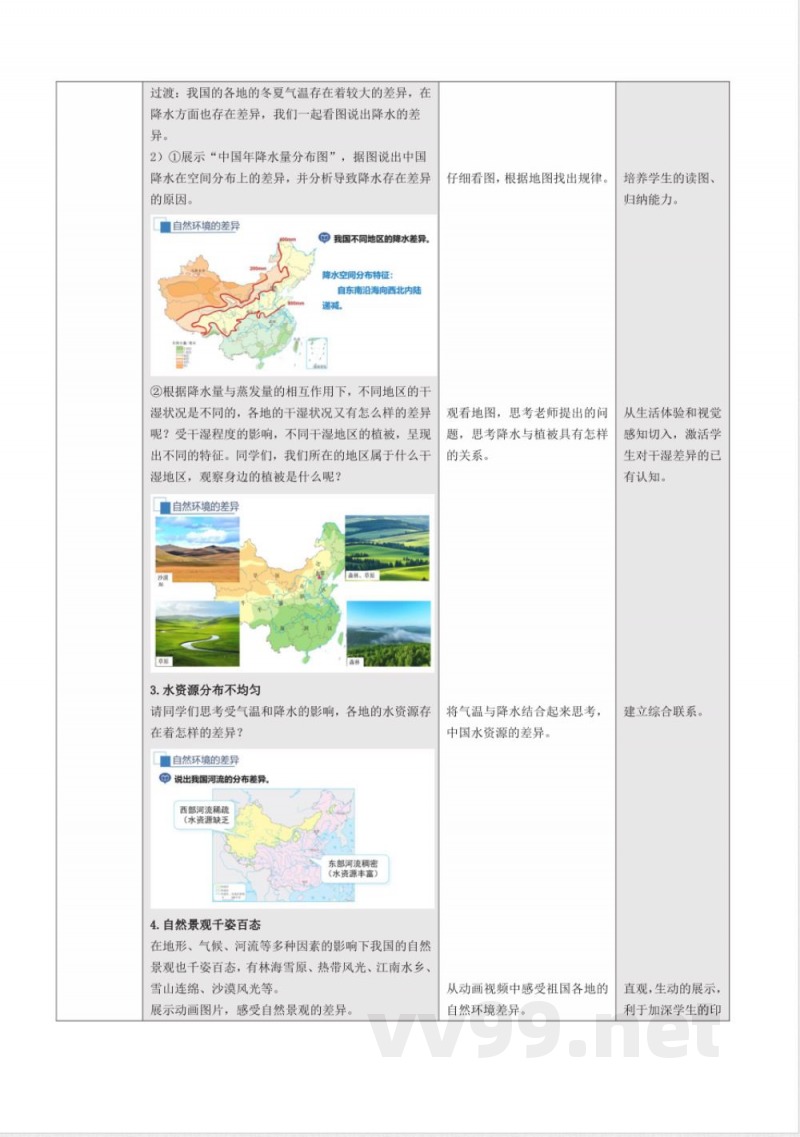Select the blue badge icon beside 我国不同地区的降水差异
The image size is (800, 1137).
[x=323, y=237]
